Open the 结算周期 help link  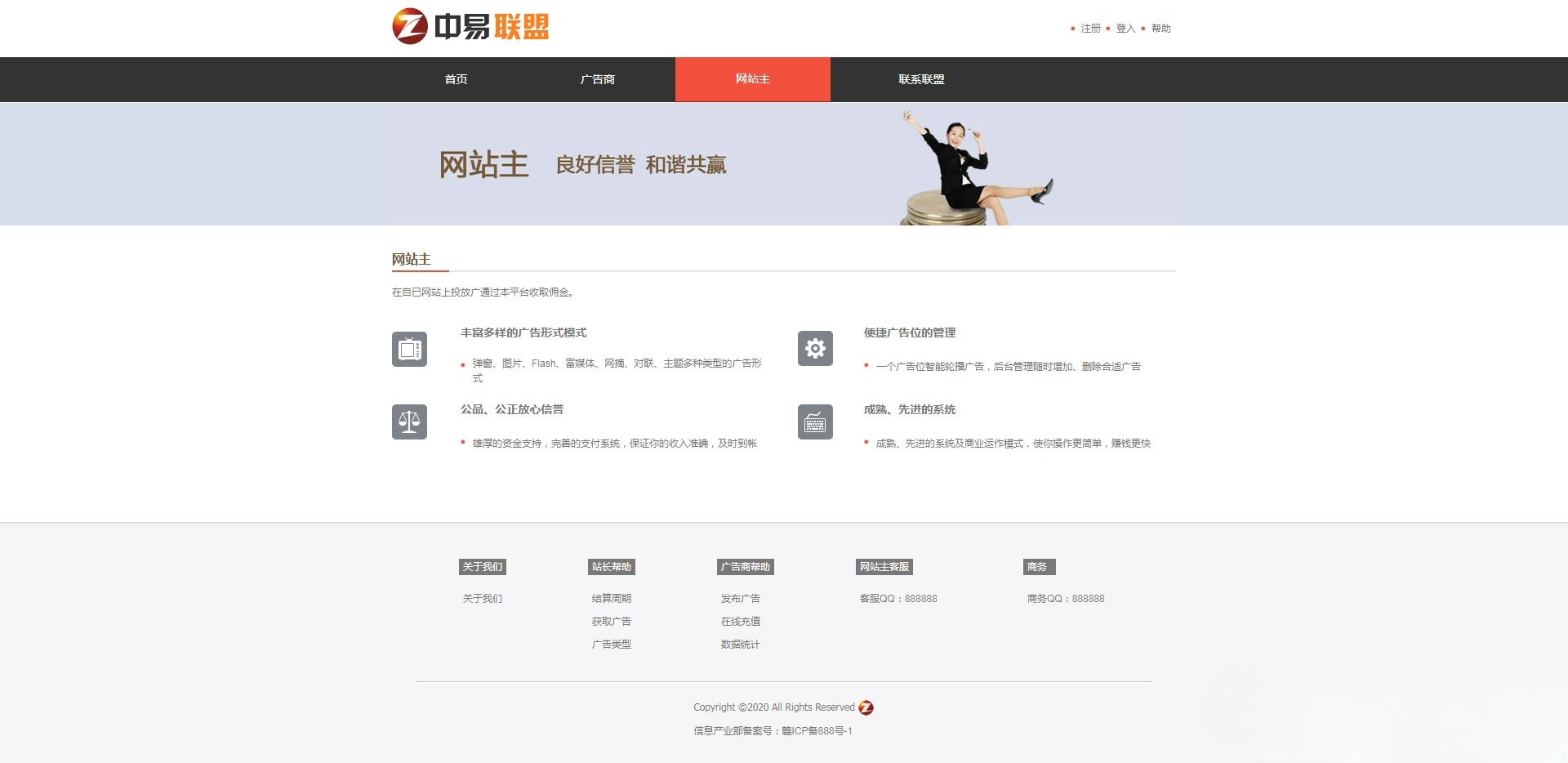[611, 598]
